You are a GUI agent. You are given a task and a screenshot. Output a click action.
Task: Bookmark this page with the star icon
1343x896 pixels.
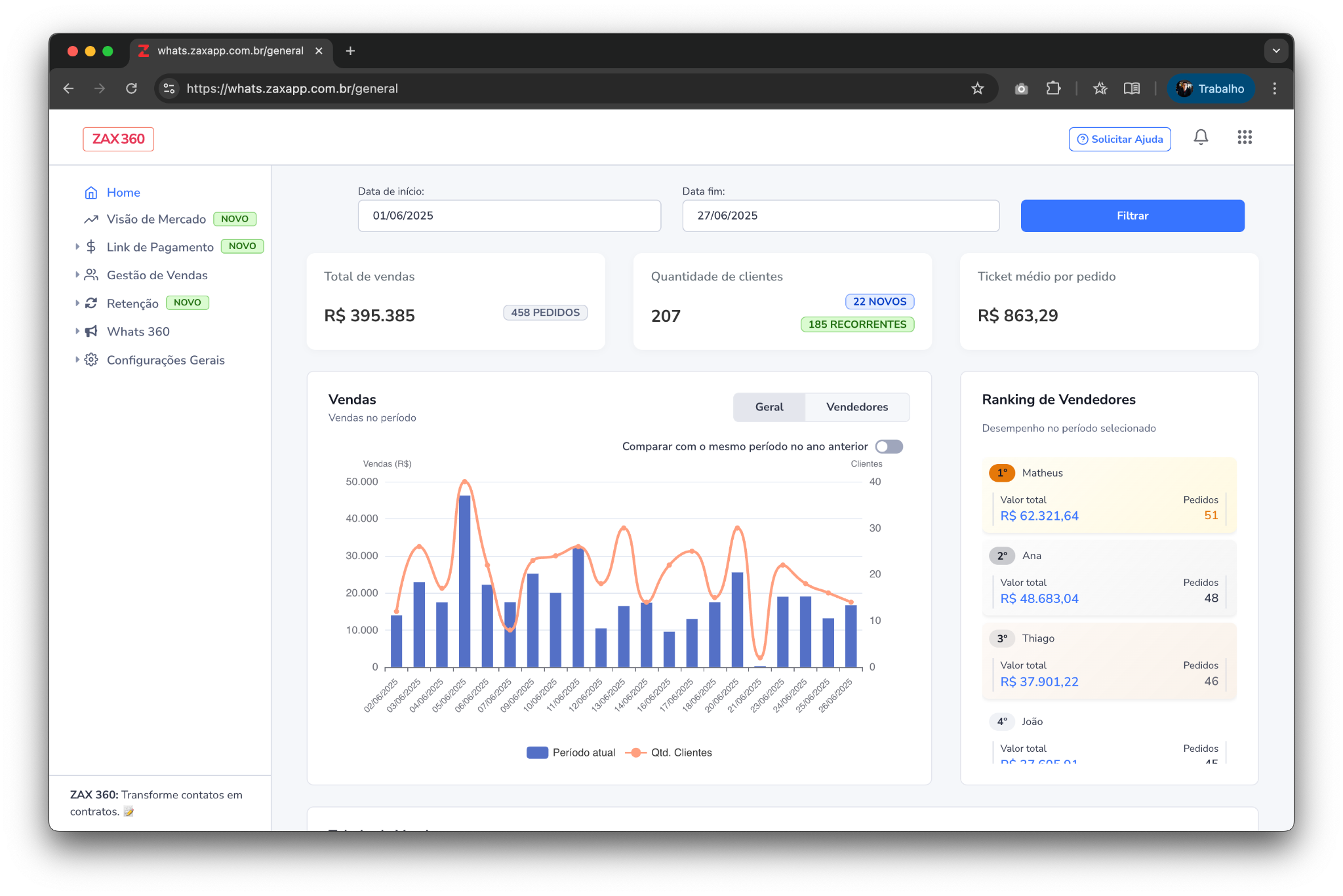point(977,88)
